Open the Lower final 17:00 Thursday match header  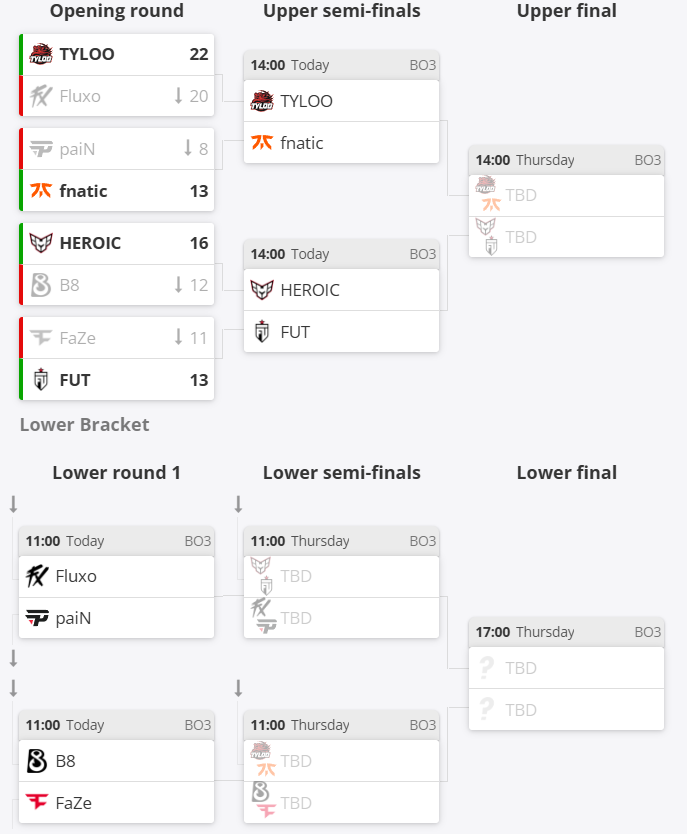(x=566, y=632)
